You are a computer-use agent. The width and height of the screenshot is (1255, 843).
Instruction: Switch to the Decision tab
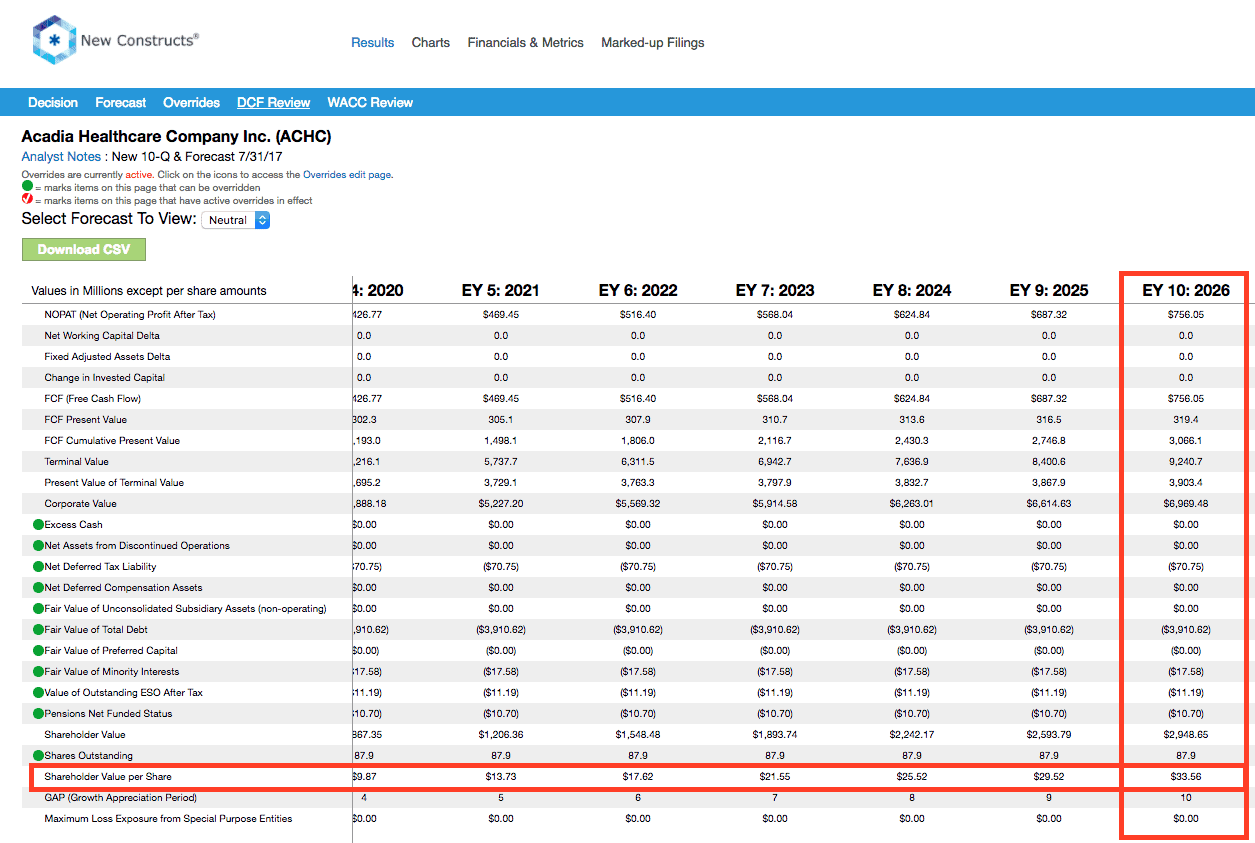[53, 103]
